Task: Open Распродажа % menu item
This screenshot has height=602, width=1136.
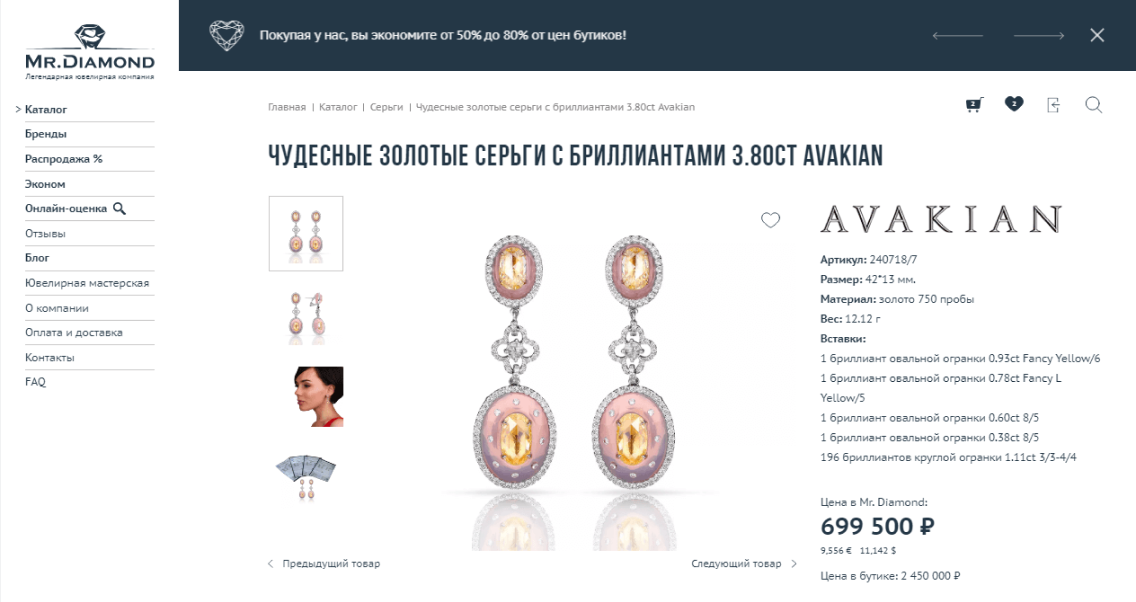Action: [x=64, y=159]
